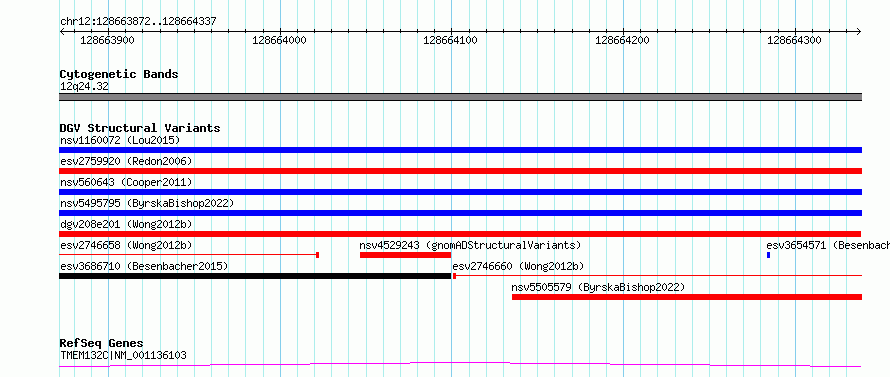This screenshot has height=377, width=890.
Task: Click the 128664200 ruler position
Action: tap(623, 40)
